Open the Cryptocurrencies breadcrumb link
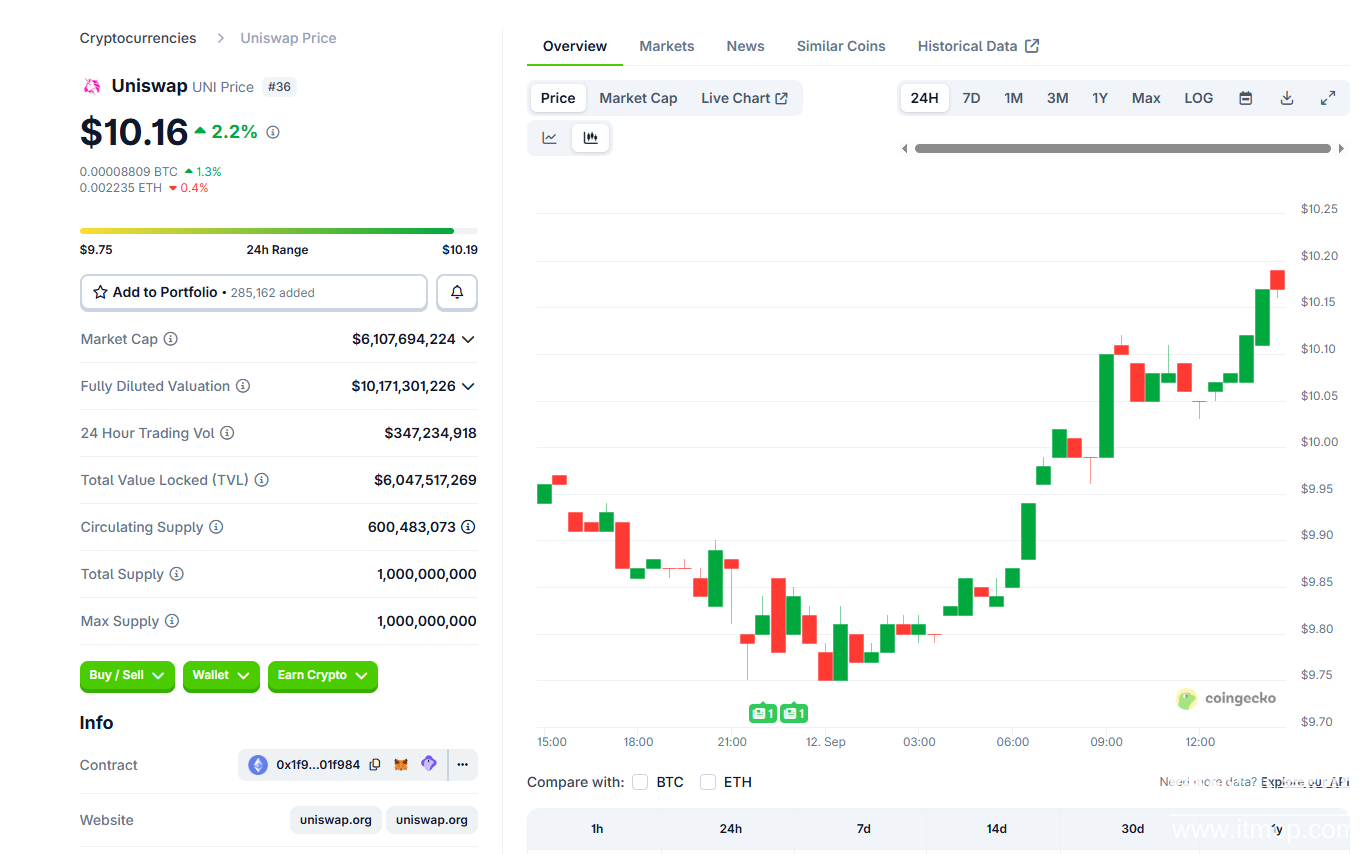This screenshot has height=854, width=1371. (138, 38)
